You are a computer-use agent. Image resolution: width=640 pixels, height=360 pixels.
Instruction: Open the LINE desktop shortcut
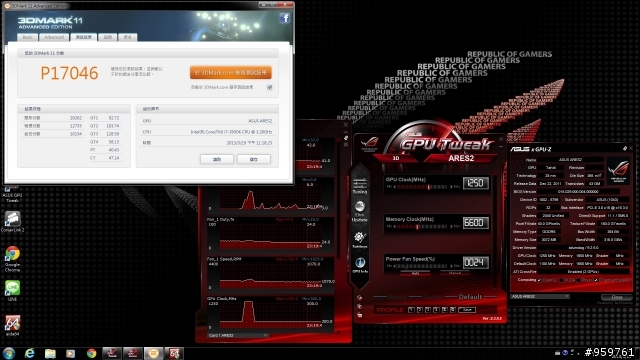point(12,291)
